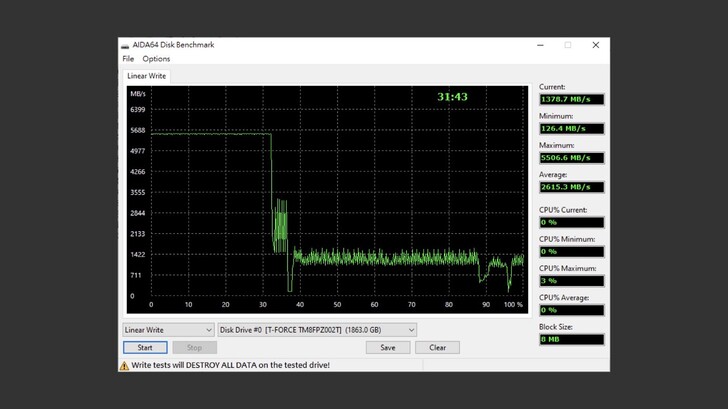Open the File menu
Screen dimensions: 728x409
click(128, 59)
